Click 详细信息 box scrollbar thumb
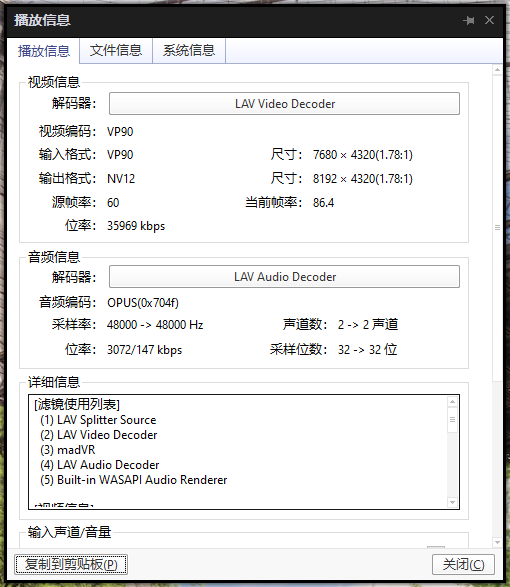 coord(452,420)
